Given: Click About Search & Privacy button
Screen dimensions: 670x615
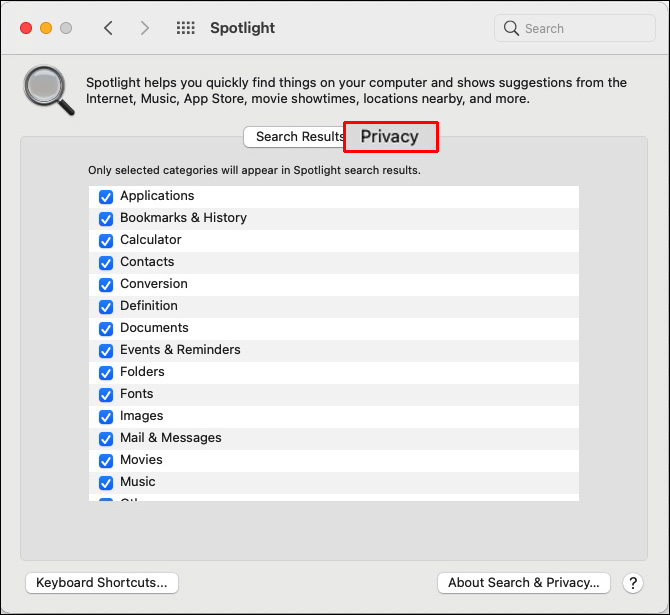Looking at the screenshot, I should 524,583.
